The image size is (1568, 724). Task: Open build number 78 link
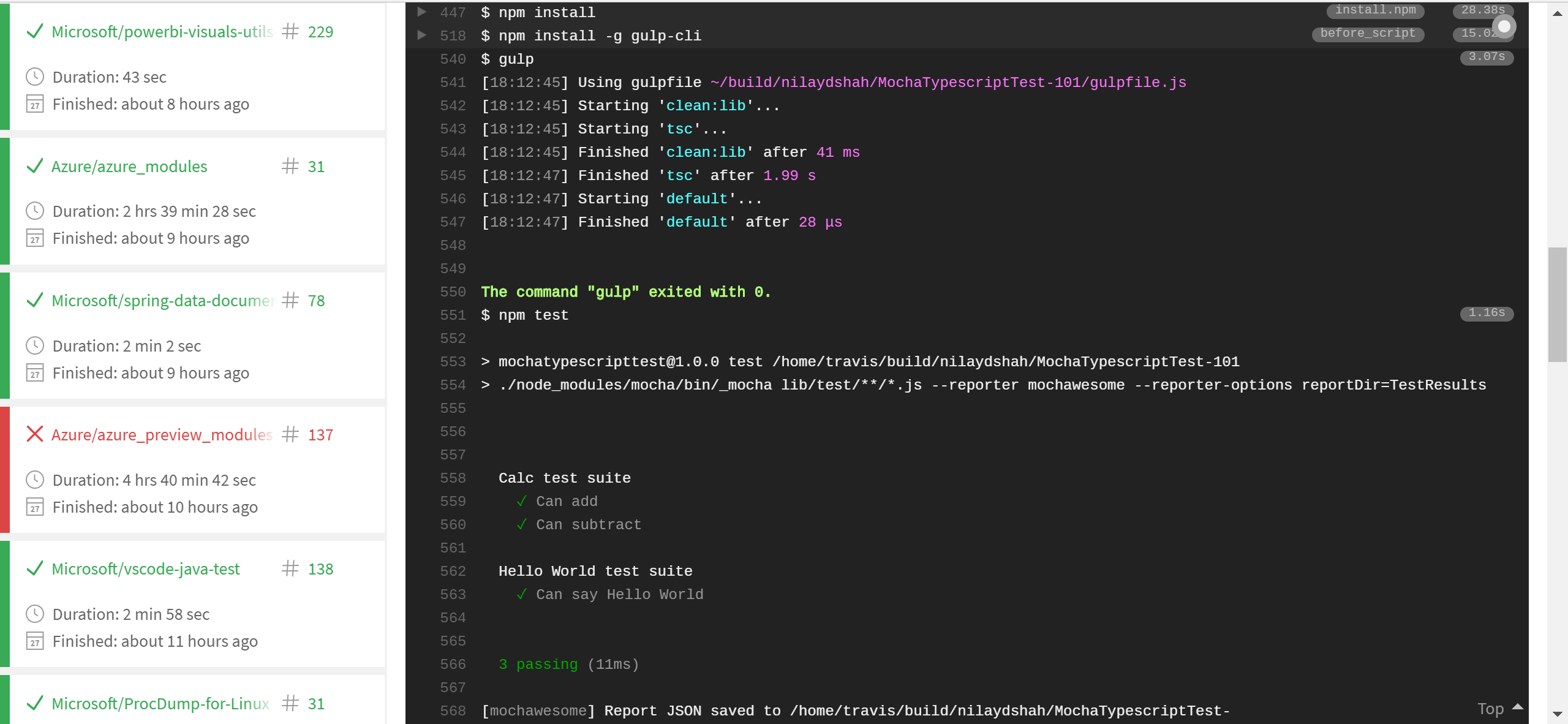click(x=316, y=301)
